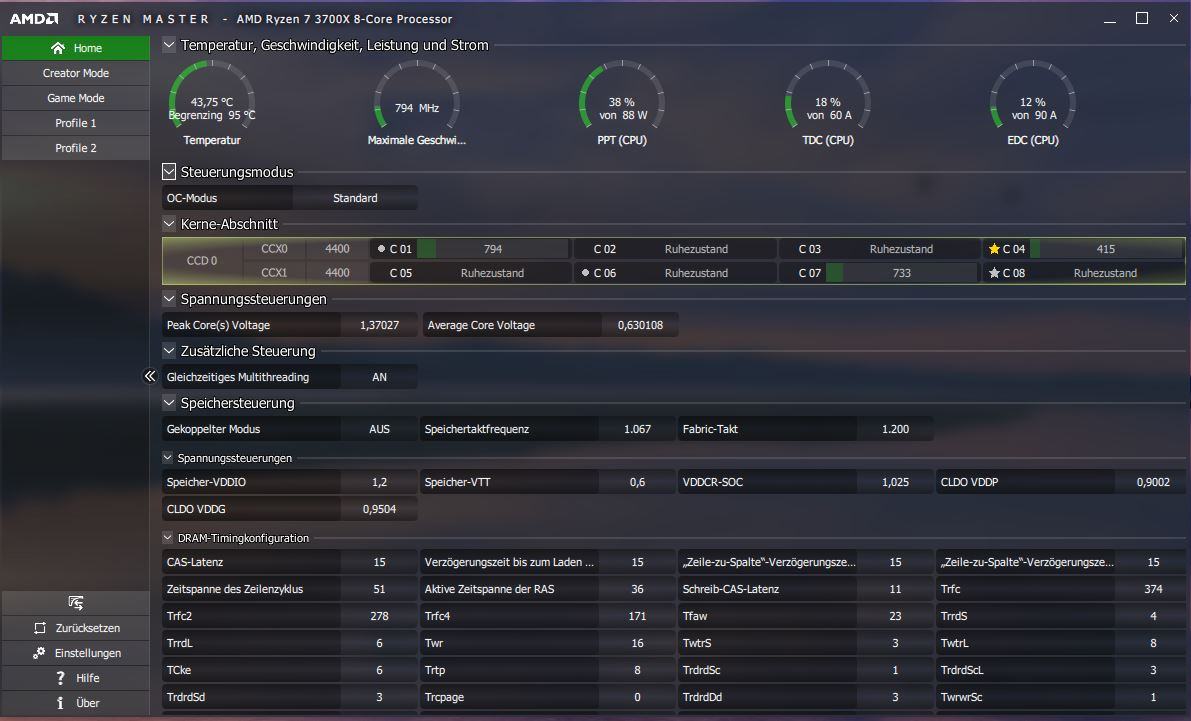Screen dimensions: 1191x721
Task: Click Peak Core(s) Voltage value 1,37027
Action: point(379,325)
